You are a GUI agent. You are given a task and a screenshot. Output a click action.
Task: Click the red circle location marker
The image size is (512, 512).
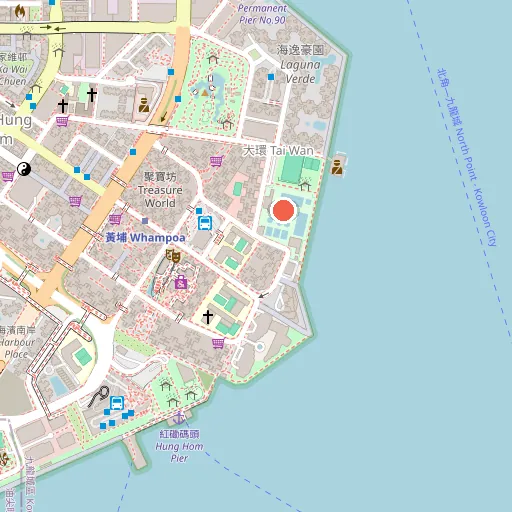(x=283, y=210)
